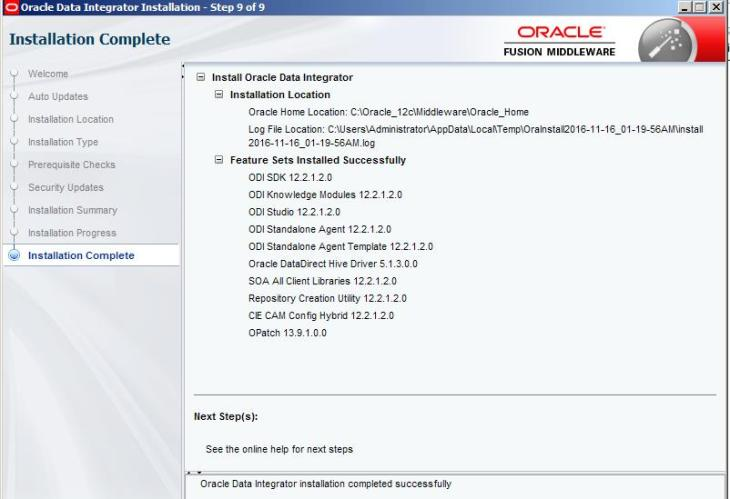Click the installation completed successfully message
The height and width of the screenshot is (499, 730).
326,484
